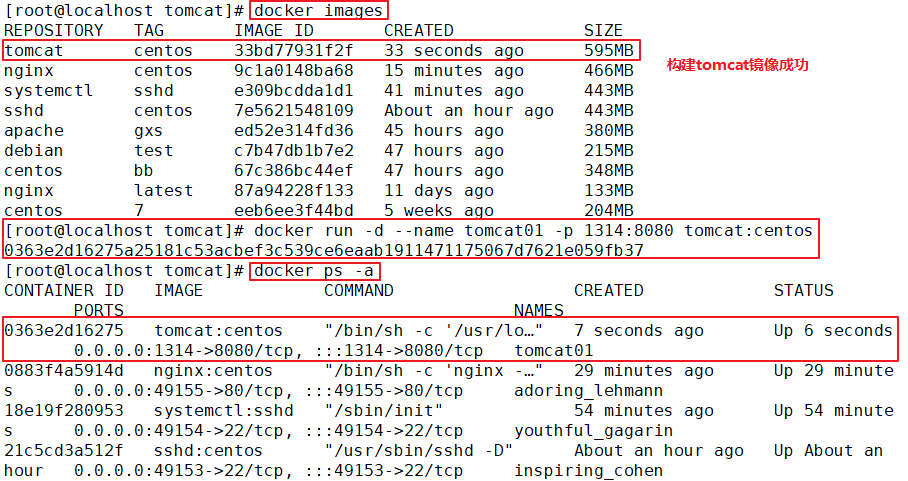Select image ID 9c1a0148ba68
The height and width of the screenshot is (481, 908).
[294, 71]
